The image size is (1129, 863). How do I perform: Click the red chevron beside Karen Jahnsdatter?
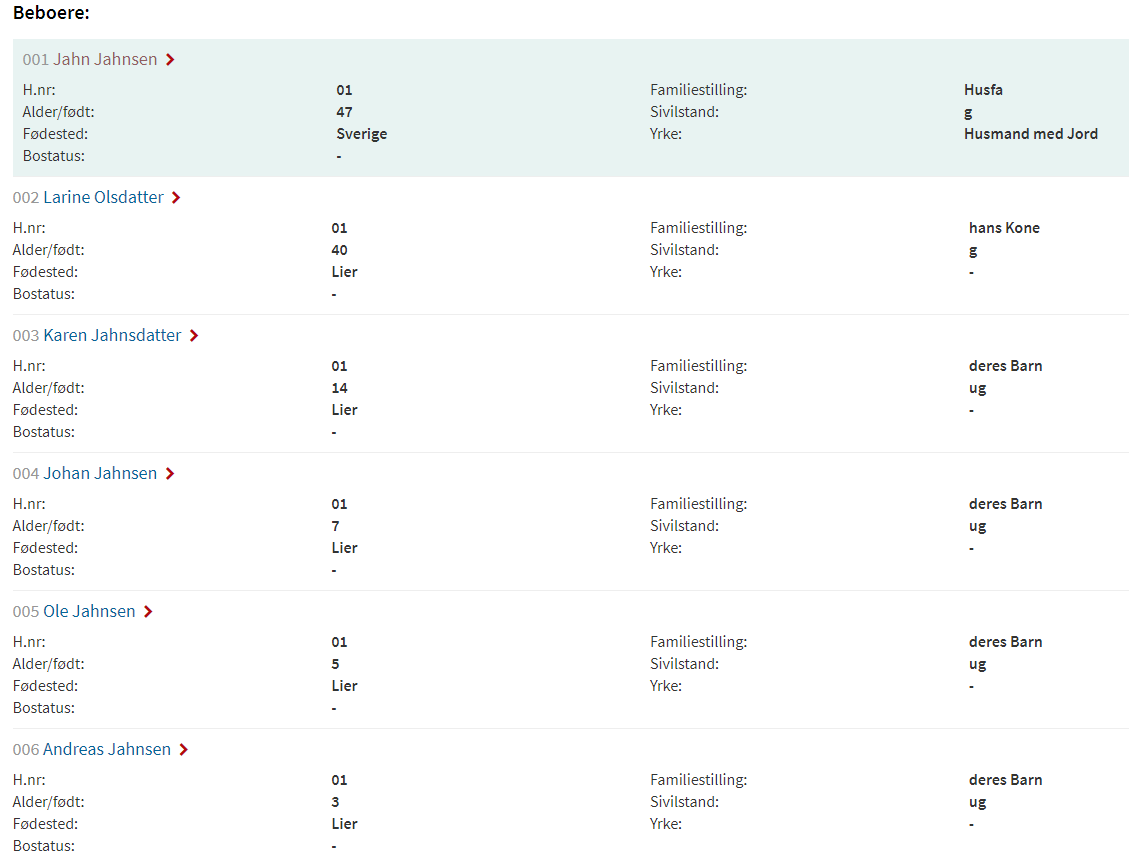pos(194,335)
